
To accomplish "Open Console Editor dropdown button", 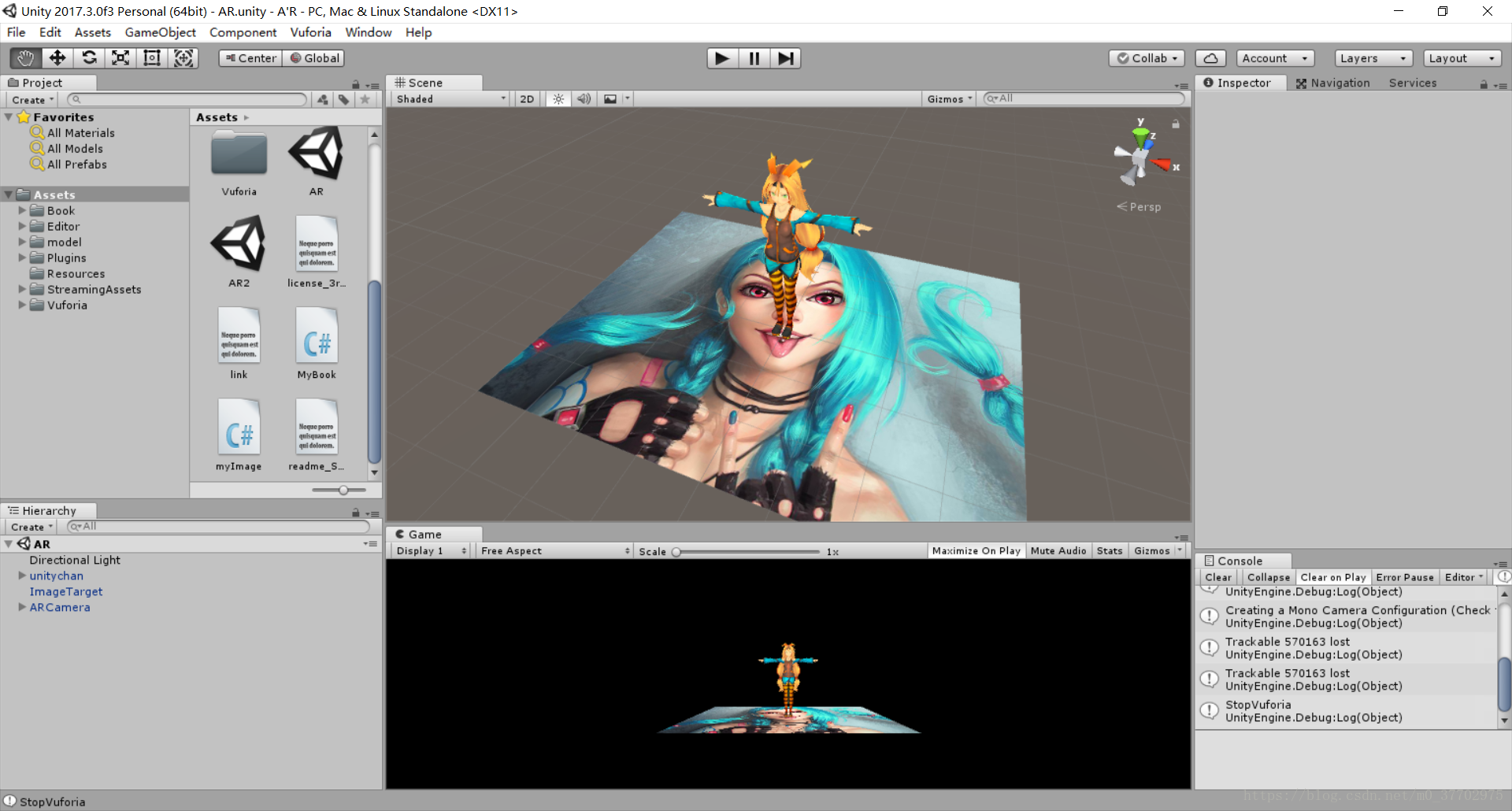I will click(1464, 577).
